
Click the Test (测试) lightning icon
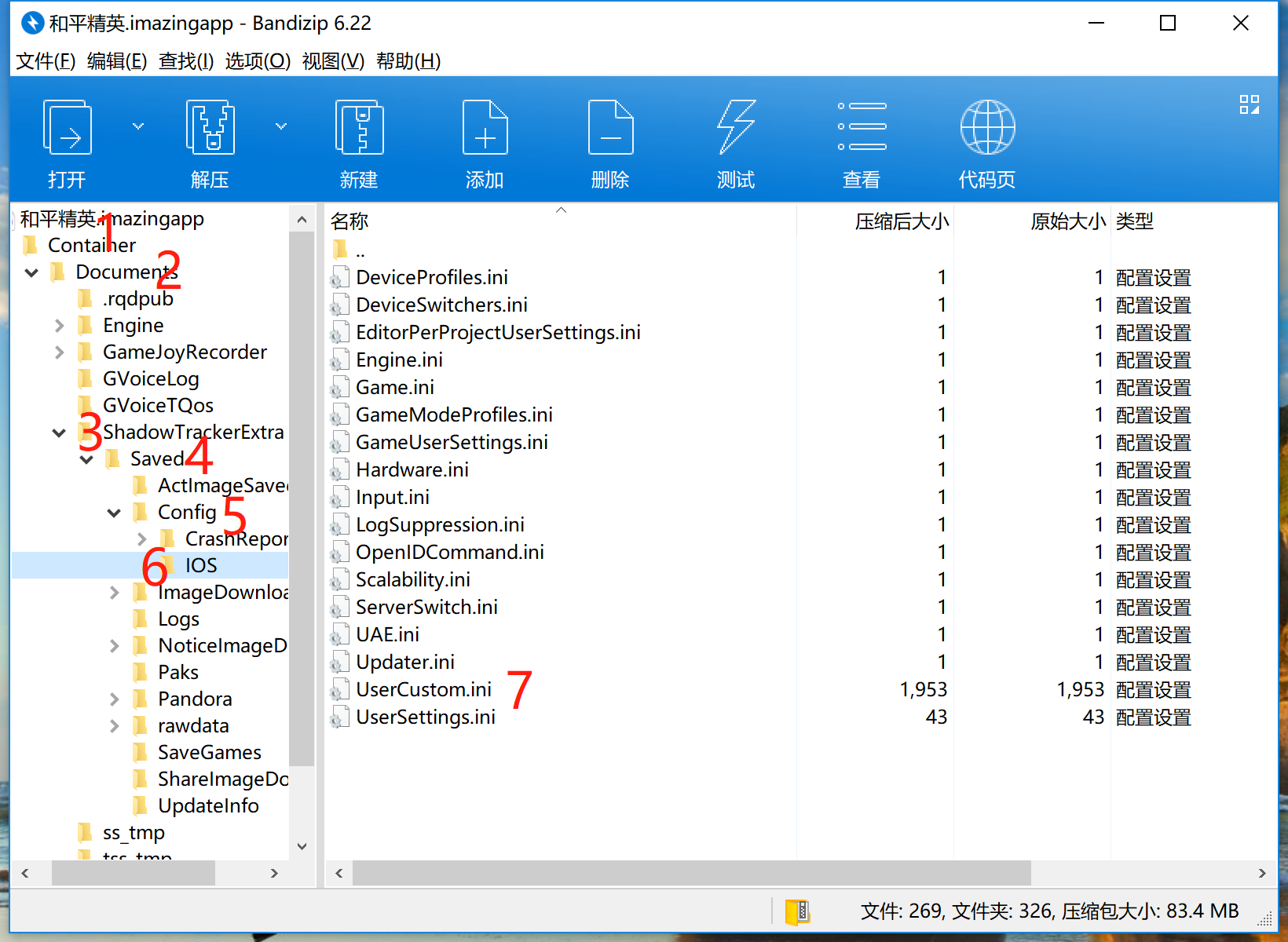click(736, 128)
